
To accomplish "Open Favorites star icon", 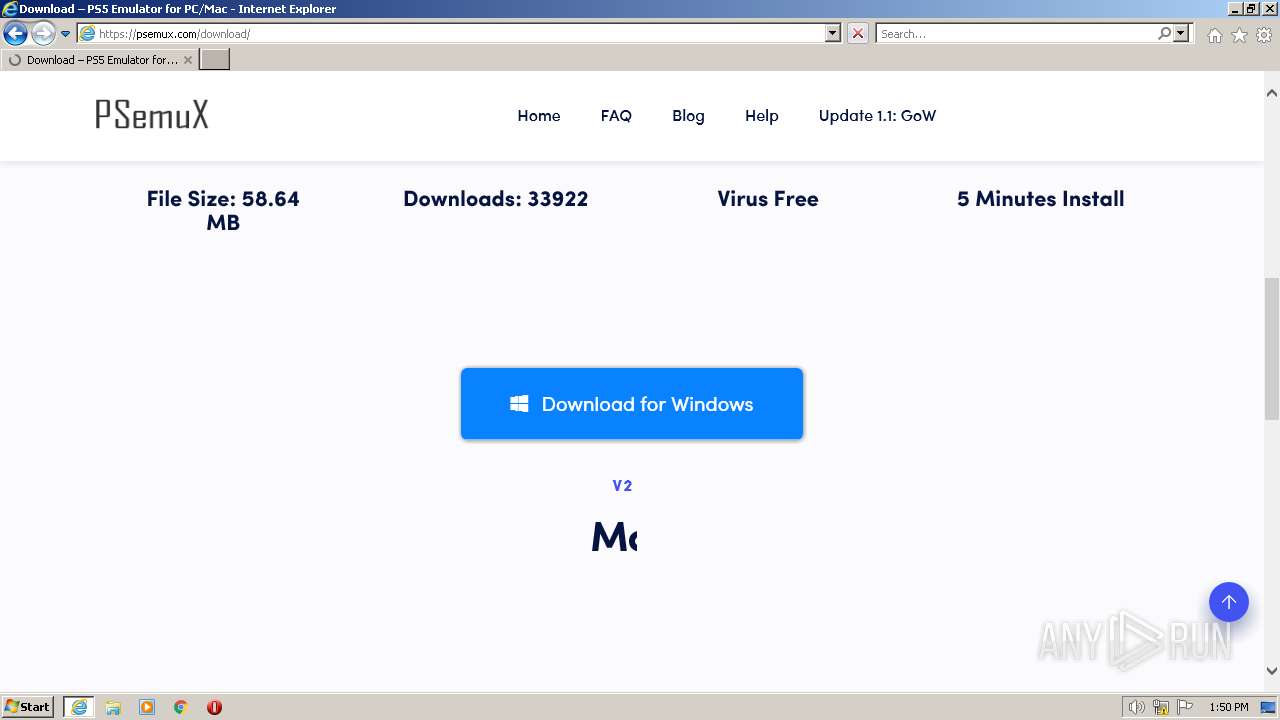I will [1239, 35].
